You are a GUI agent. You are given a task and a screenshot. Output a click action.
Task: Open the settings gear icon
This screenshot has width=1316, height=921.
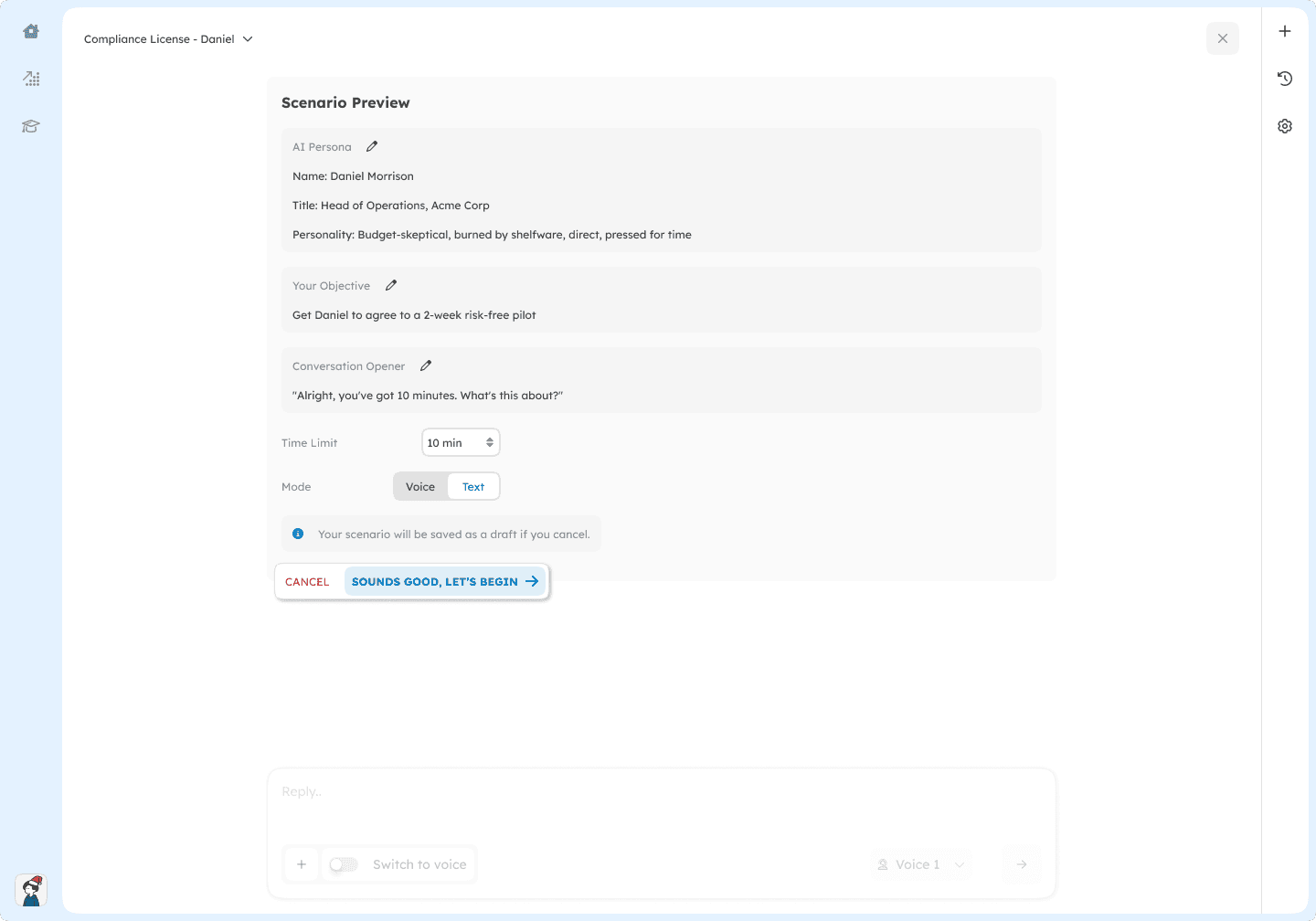point(1285,126)
